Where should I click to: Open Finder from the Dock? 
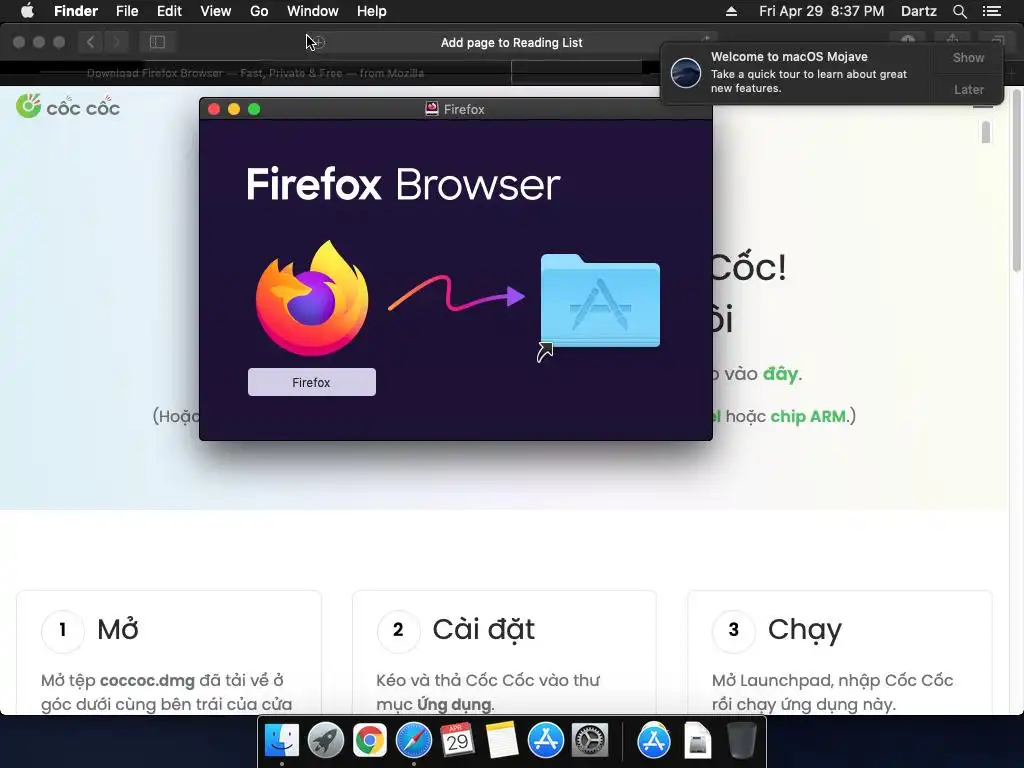[281, 740]
